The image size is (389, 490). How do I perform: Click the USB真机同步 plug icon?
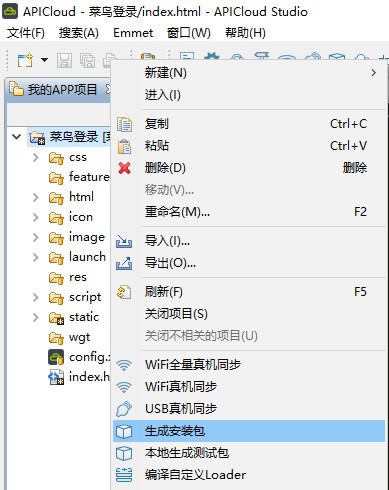coord(124,409)
